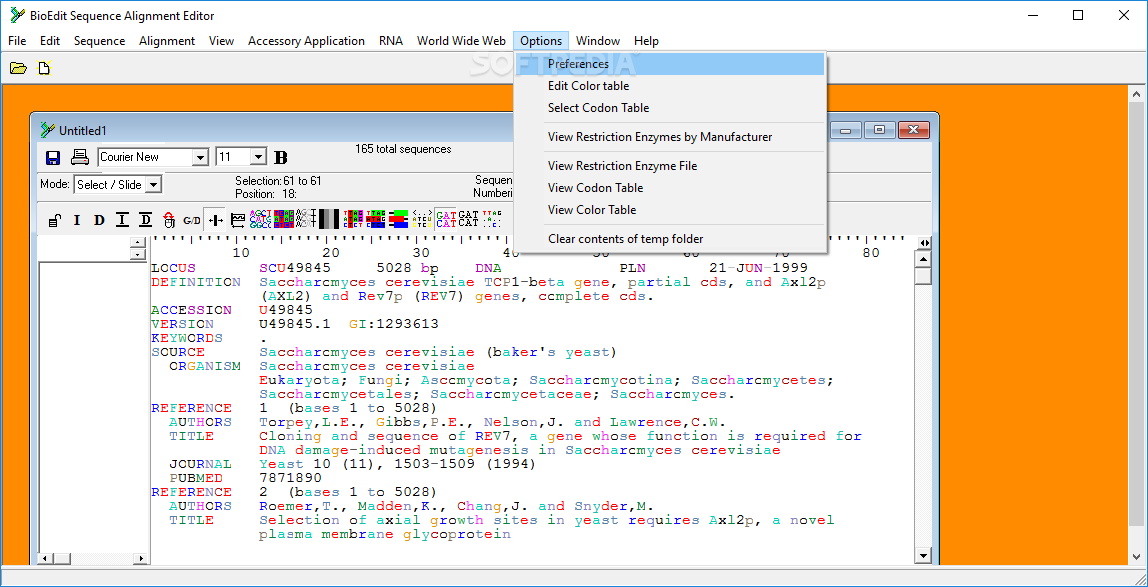1148x587 pixels.
Task: Click the red mouse icon
Action: [x=169, y=220]
